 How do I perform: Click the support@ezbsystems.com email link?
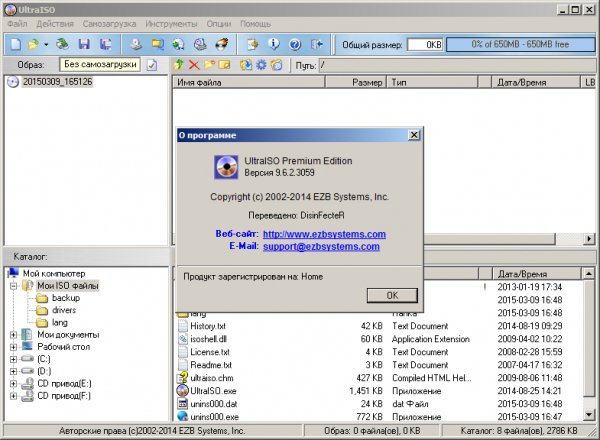[321, 246]
